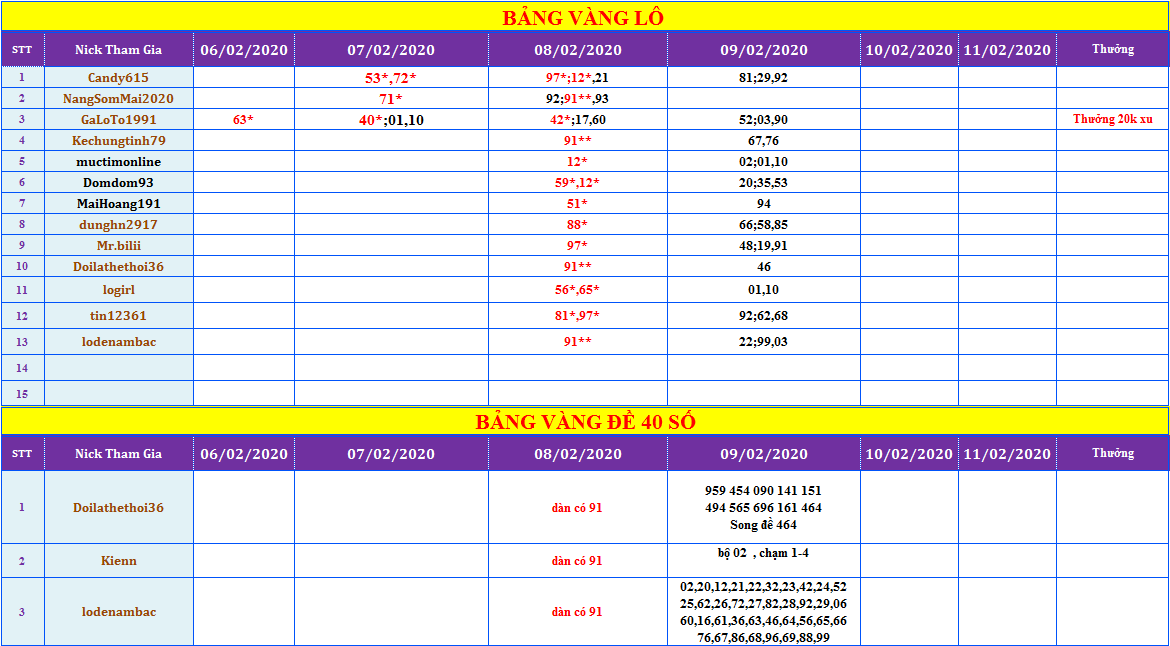Select nickname Candy615

tap(119, 77)
